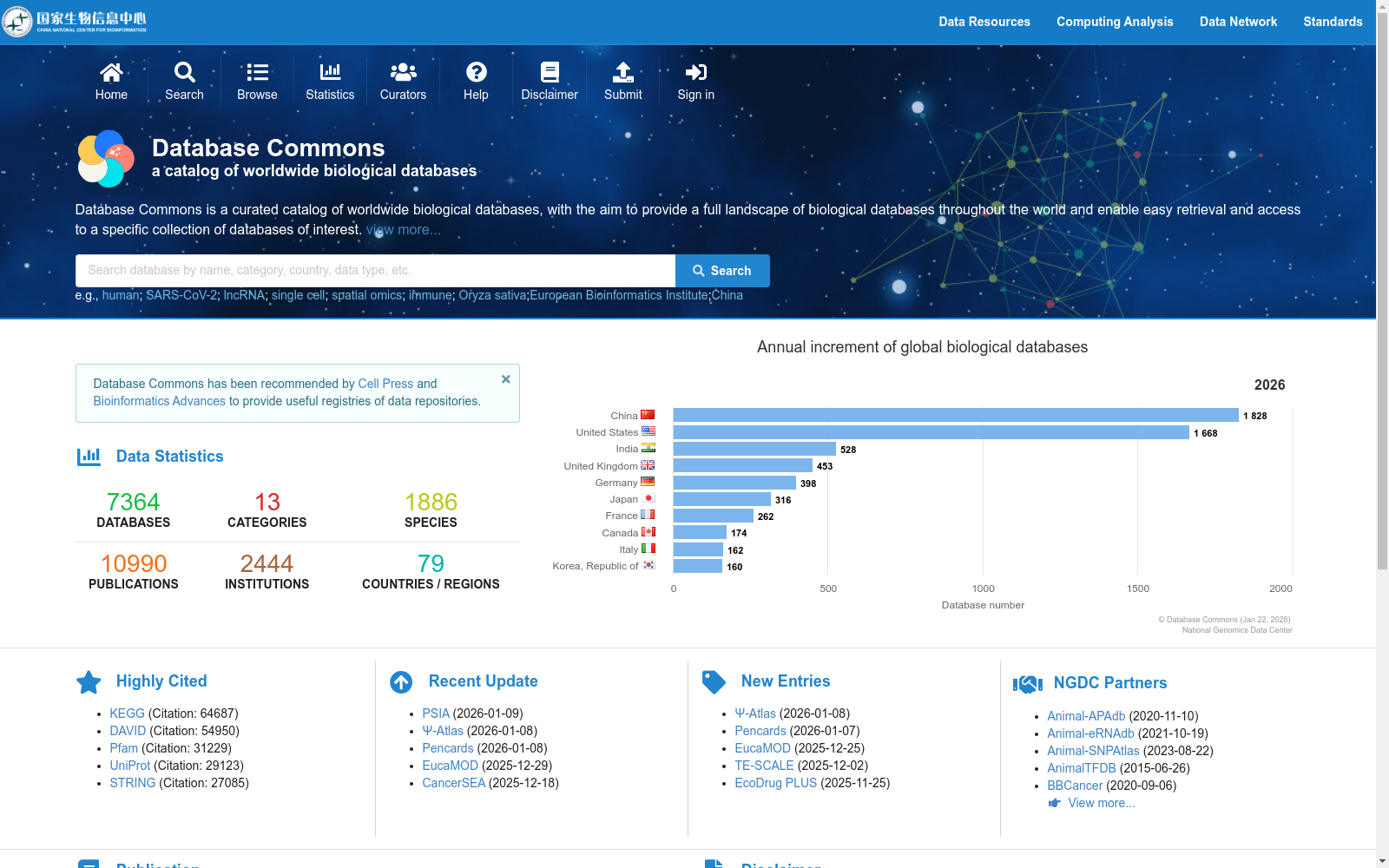Click the Italy flag in chart
Image resolution: width=1389 pixels, height=868 pixels.
coord(648,549)
